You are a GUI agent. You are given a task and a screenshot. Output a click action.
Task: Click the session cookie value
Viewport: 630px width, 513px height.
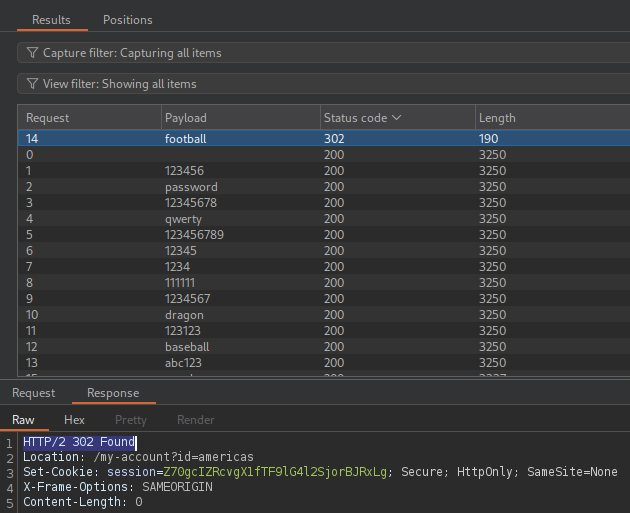pos(275,472)
